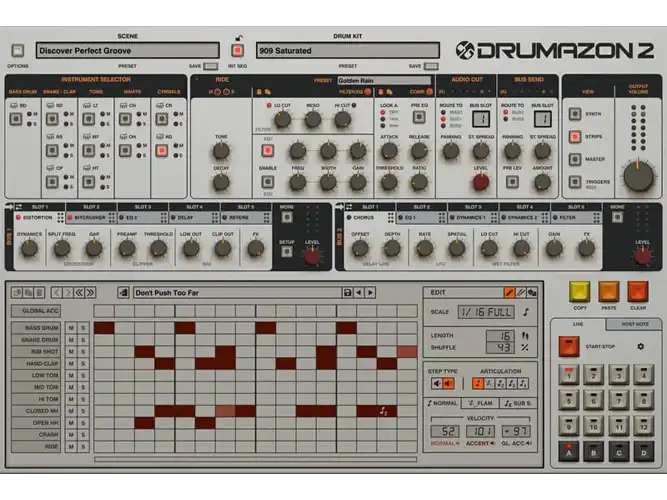Enable the TRIGGERS MIDI view
Screen dimensions: 667x500
click(575, 182)
